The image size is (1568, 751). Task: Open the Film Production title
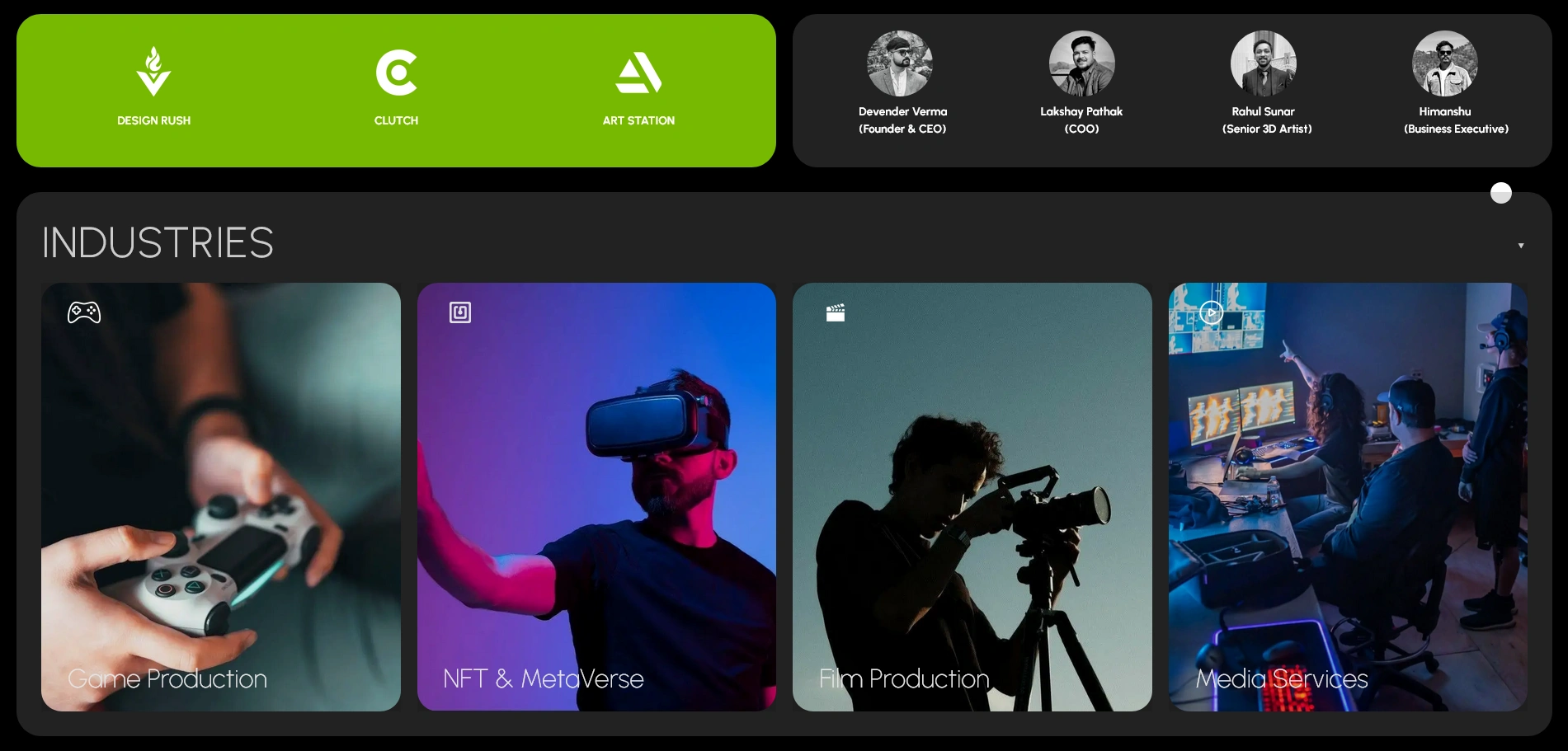(904, 678)
